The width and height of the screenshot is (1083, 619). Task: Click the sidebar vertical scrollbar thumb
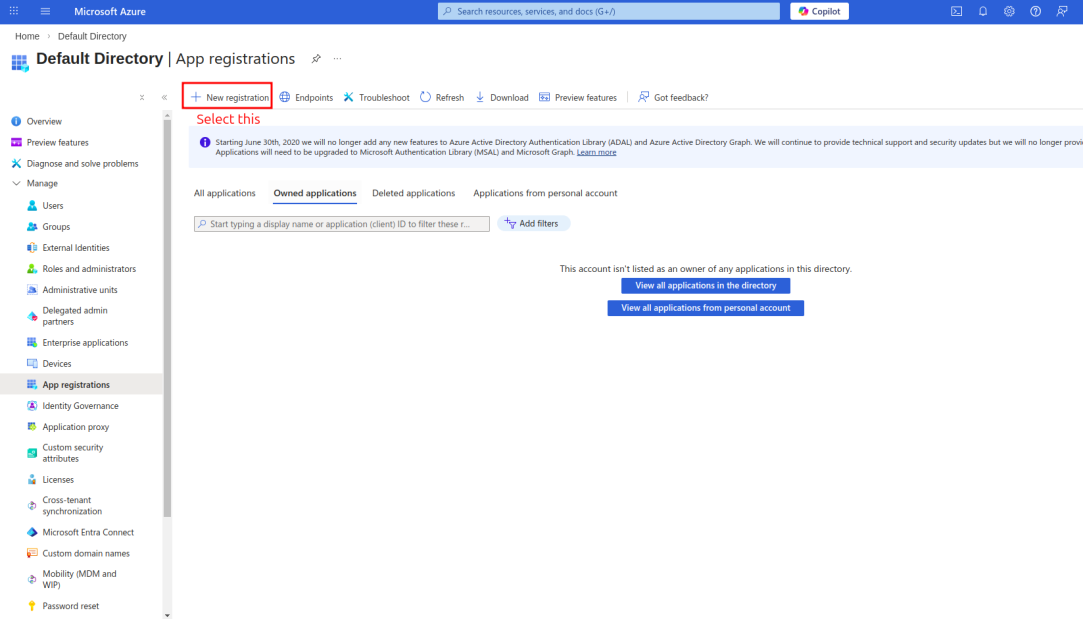point(167,318)
